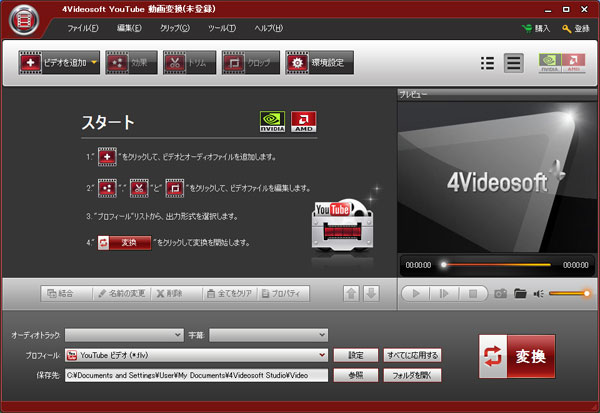Click the NVIDIA logo beside スタート
The width and height of the screenshot is (600, 413).
tap(272, 122)
